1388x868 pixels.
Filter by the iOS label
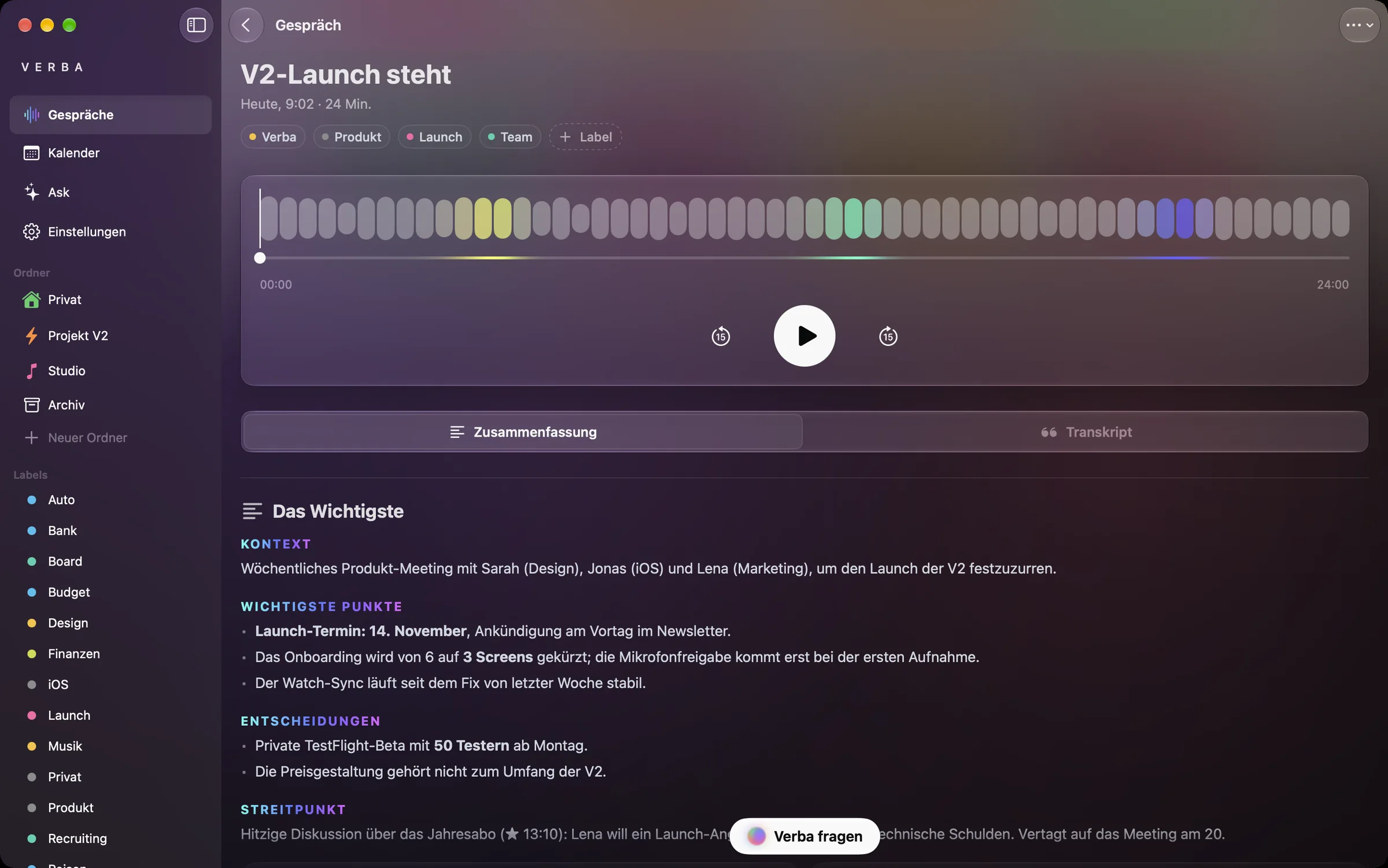click(x=110, y=684)
